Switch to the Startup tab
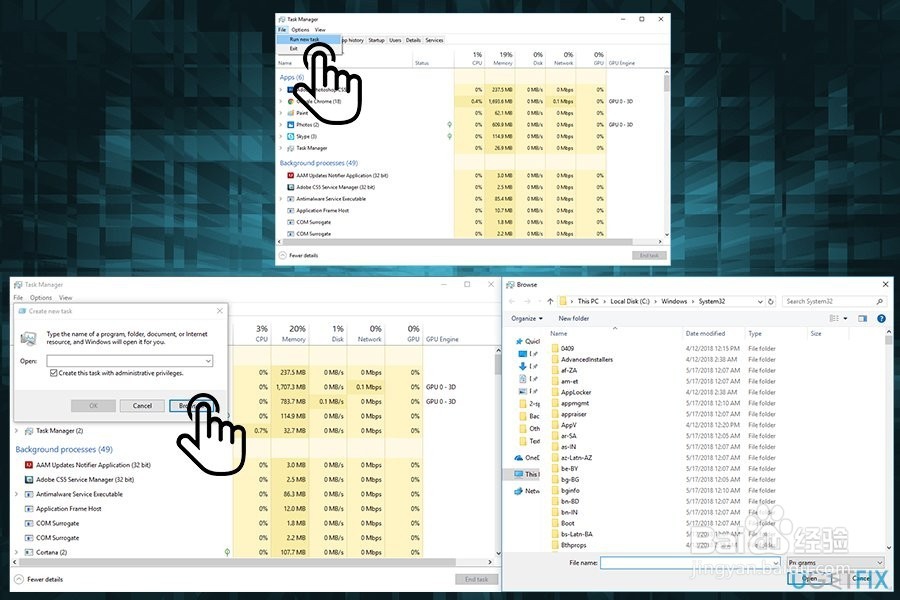Screen dimensions: 900x600 pyautogui.click(x=377, y=40)
